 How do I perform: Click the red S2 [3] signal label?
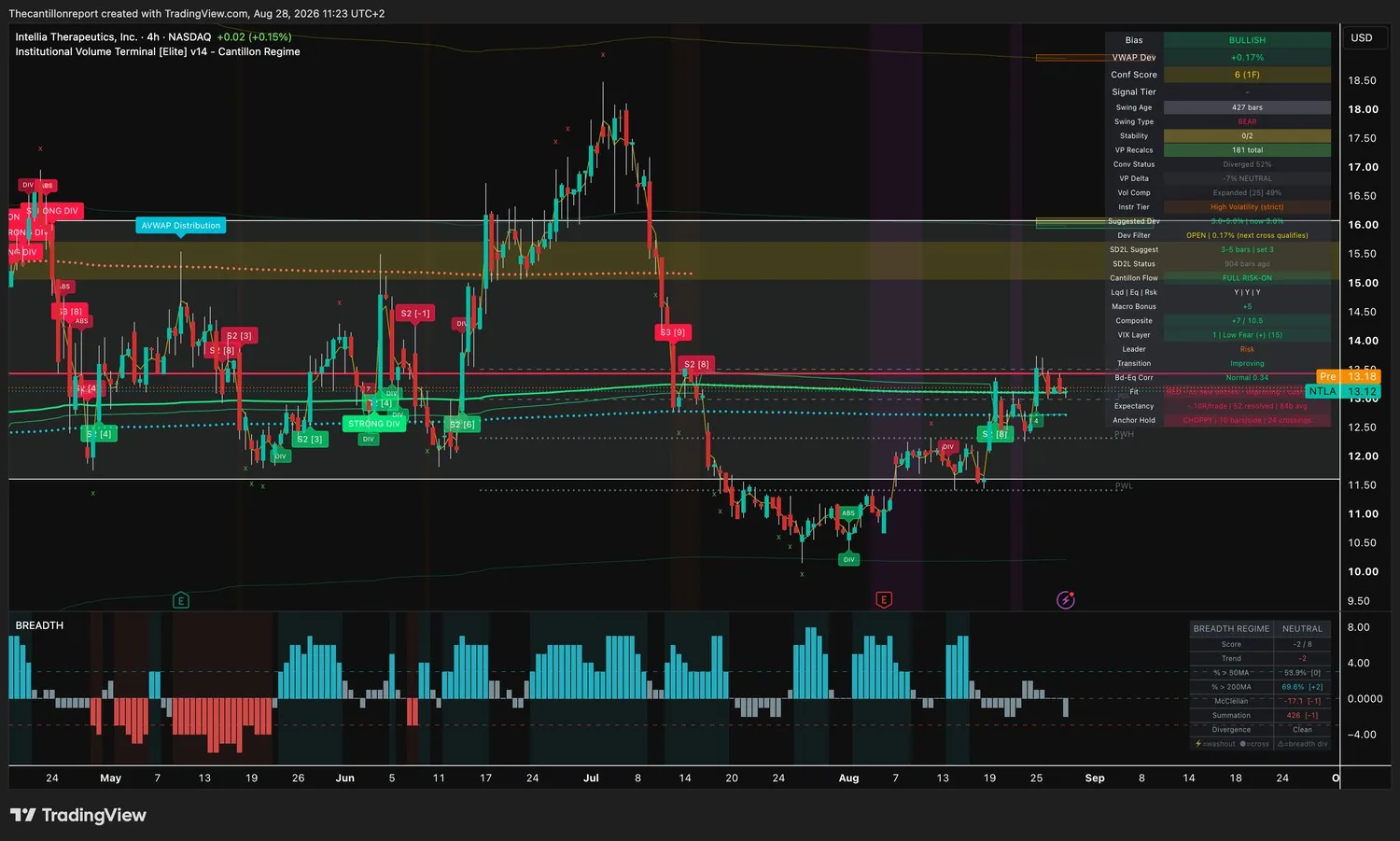pyautogui.click(x=239, y=335)
